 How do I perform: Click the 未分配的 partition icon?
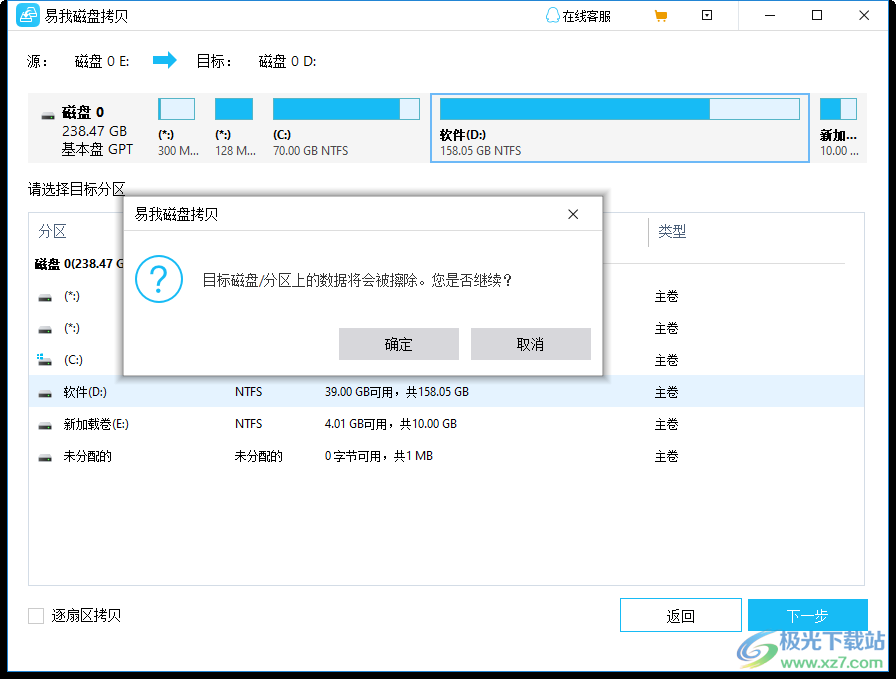coord(44,456)
